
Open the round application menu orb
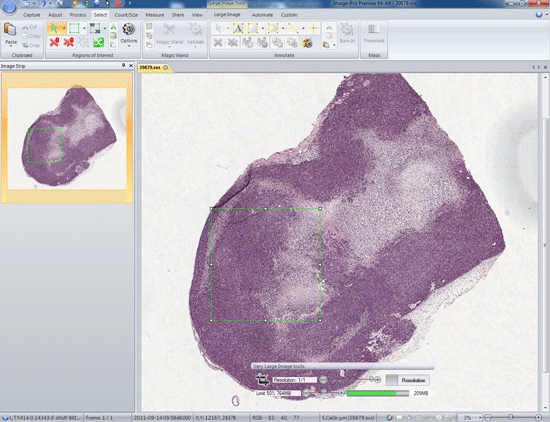pos(9,7)
